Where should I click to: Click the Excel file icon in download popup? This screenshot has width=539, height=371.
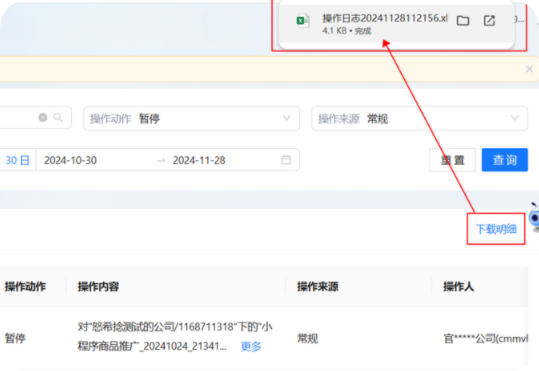[x=303, y=21]
